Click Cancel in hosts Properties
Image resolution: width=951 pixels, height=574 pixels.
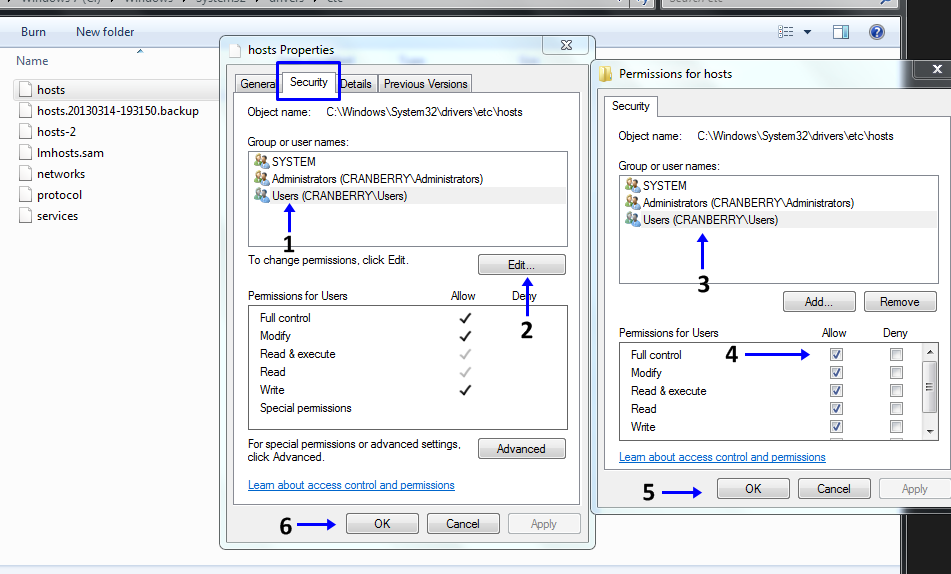coord(463,524)
